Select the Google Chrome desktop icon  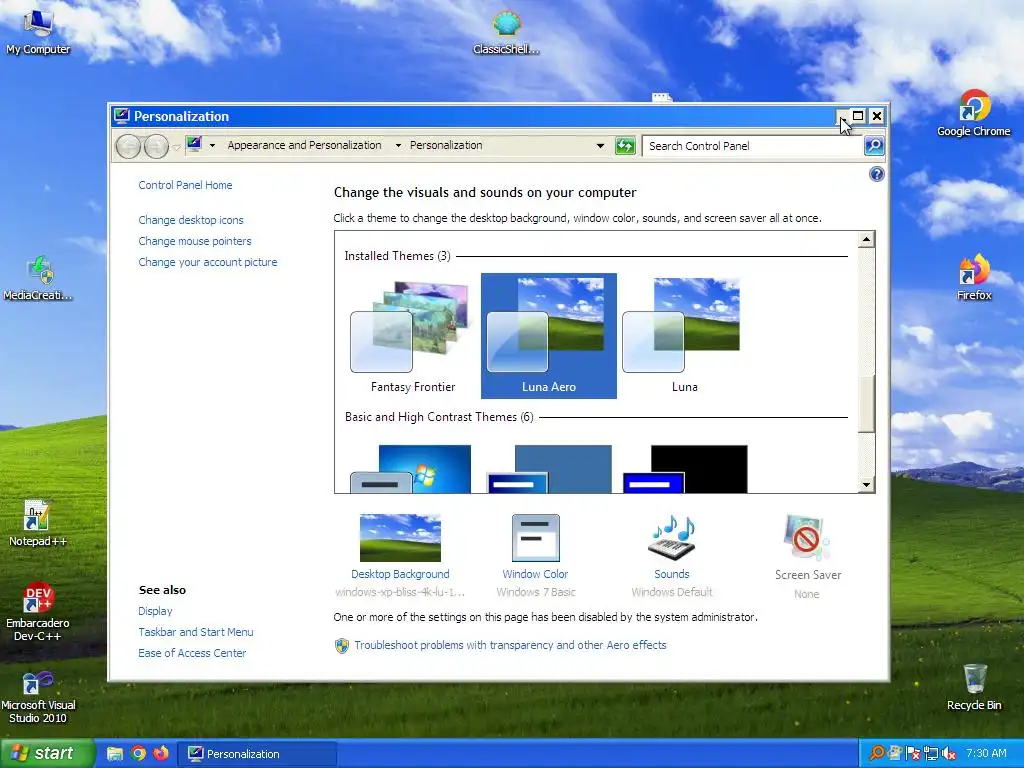[974, 113]
